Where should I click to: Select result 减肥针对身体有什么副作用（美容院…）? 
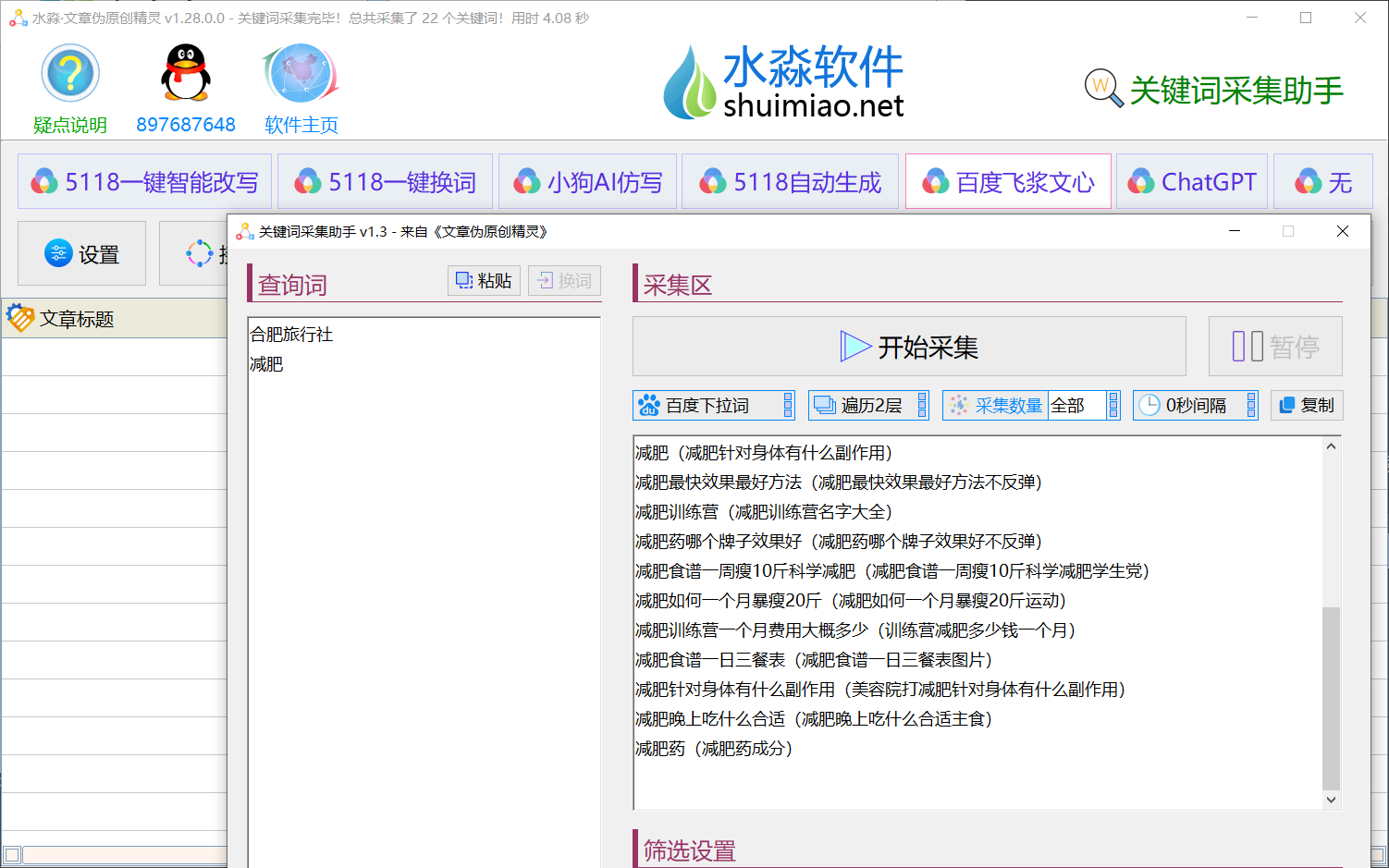click(880, 690)
